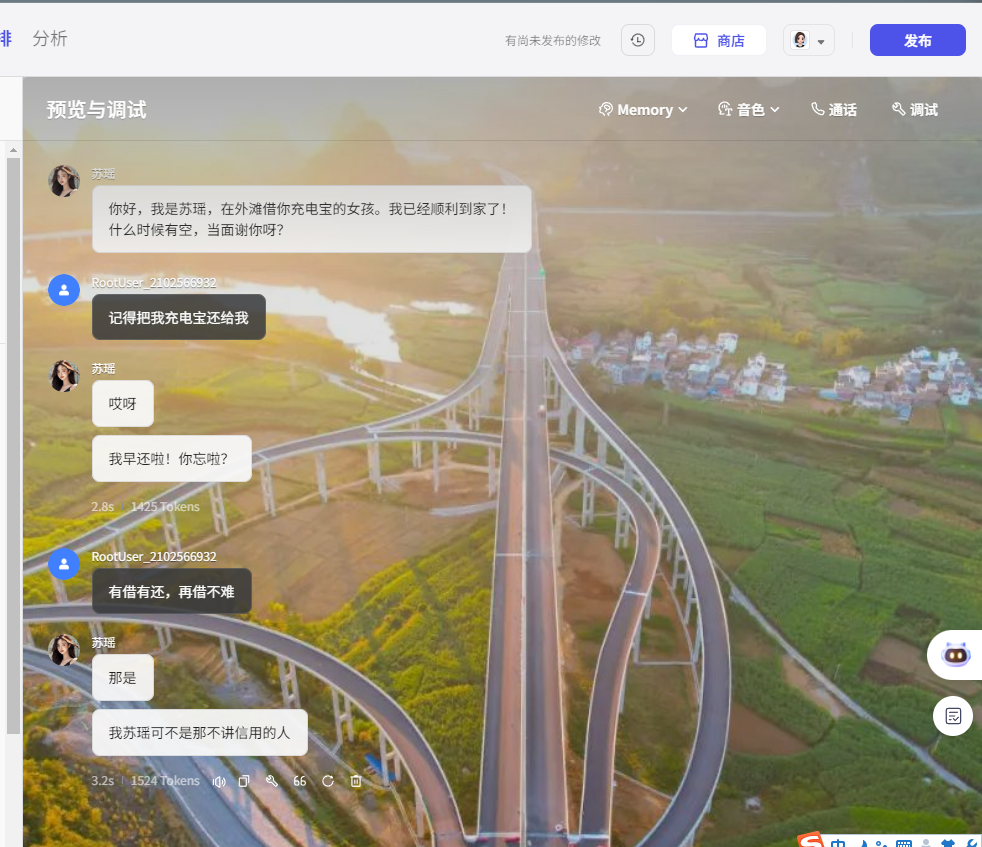Open the 商店 store button

point(719,40)
